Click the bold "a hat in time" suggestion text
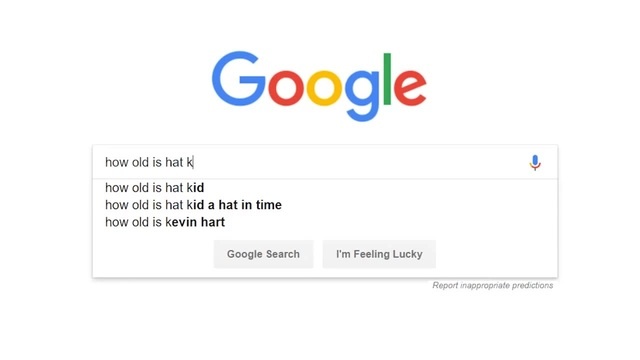 tap(244, 205)
